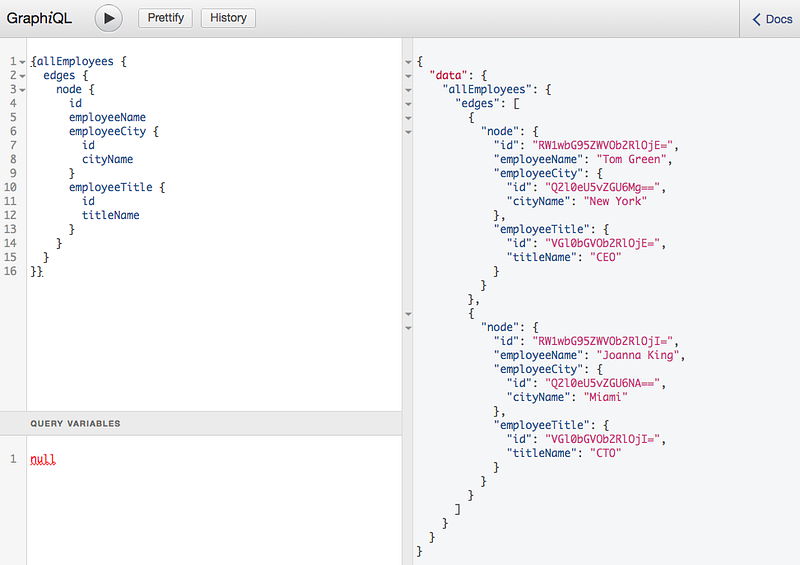Fold the "edges" array in results
Screen dimensions: 800x565
tap(407, 103)
